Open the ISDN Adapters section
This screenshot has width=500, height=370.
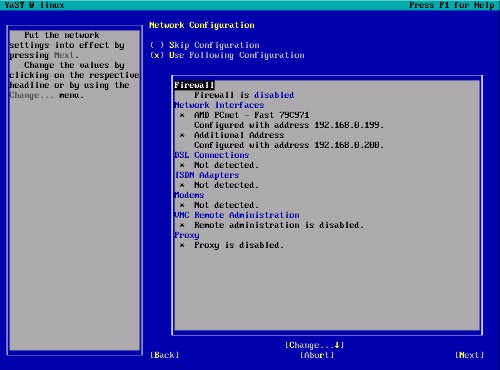click(207, 175)
